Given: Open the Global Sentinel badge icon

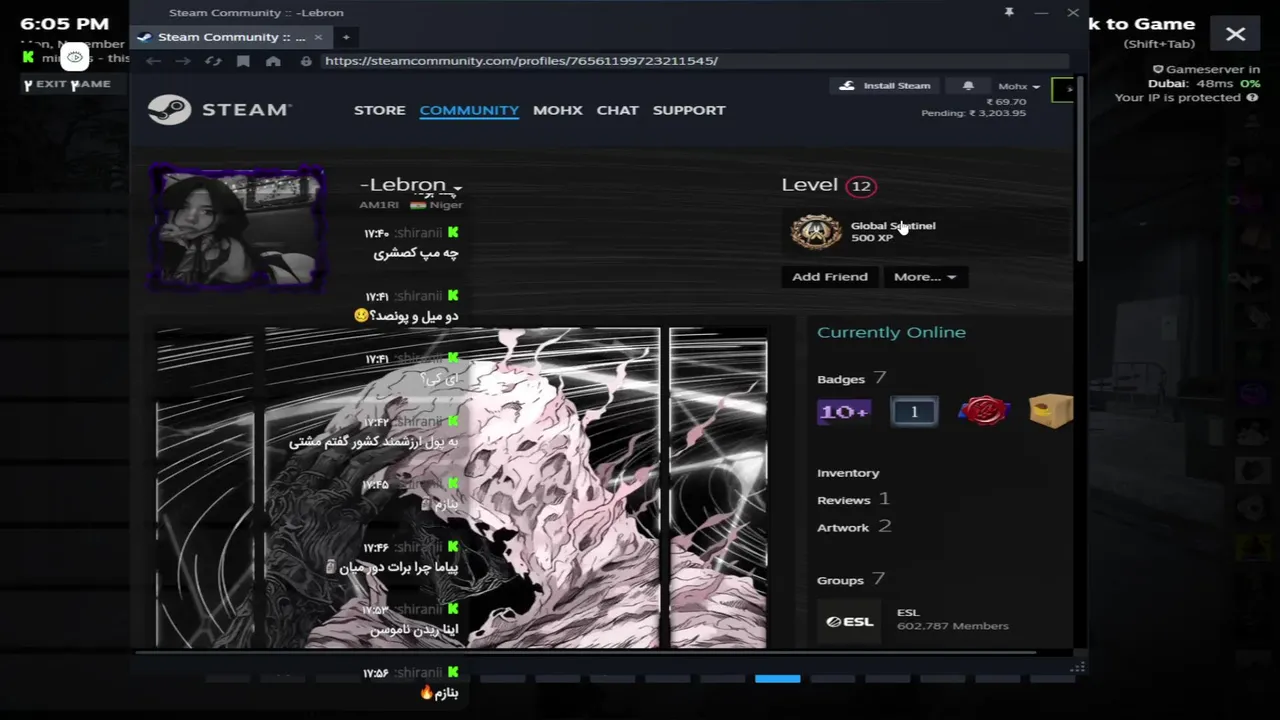Looking at the screenshot, I should coord(816,231).
